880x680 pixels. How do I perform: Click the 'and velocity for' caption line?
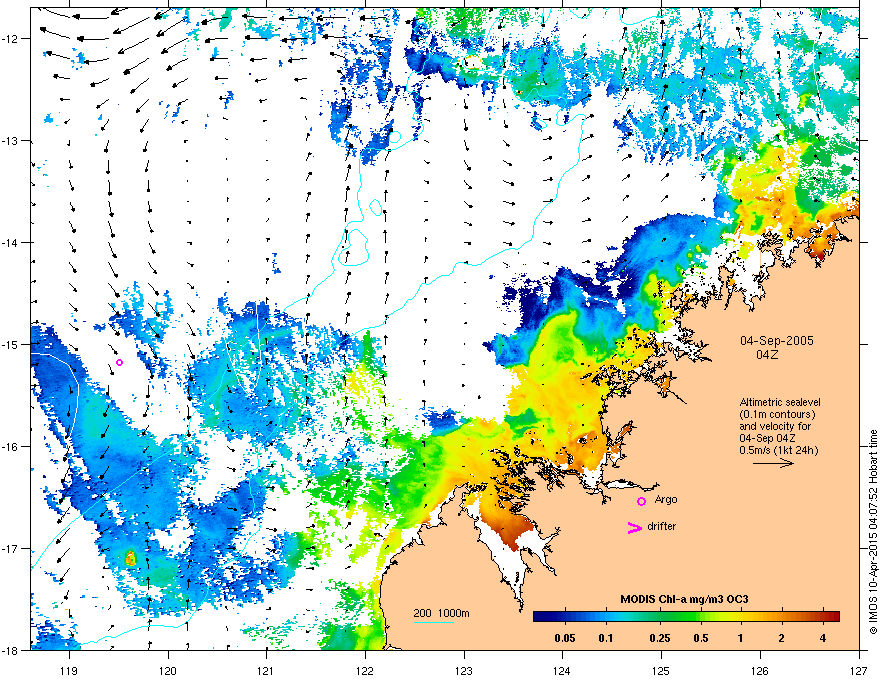(774, 426)
